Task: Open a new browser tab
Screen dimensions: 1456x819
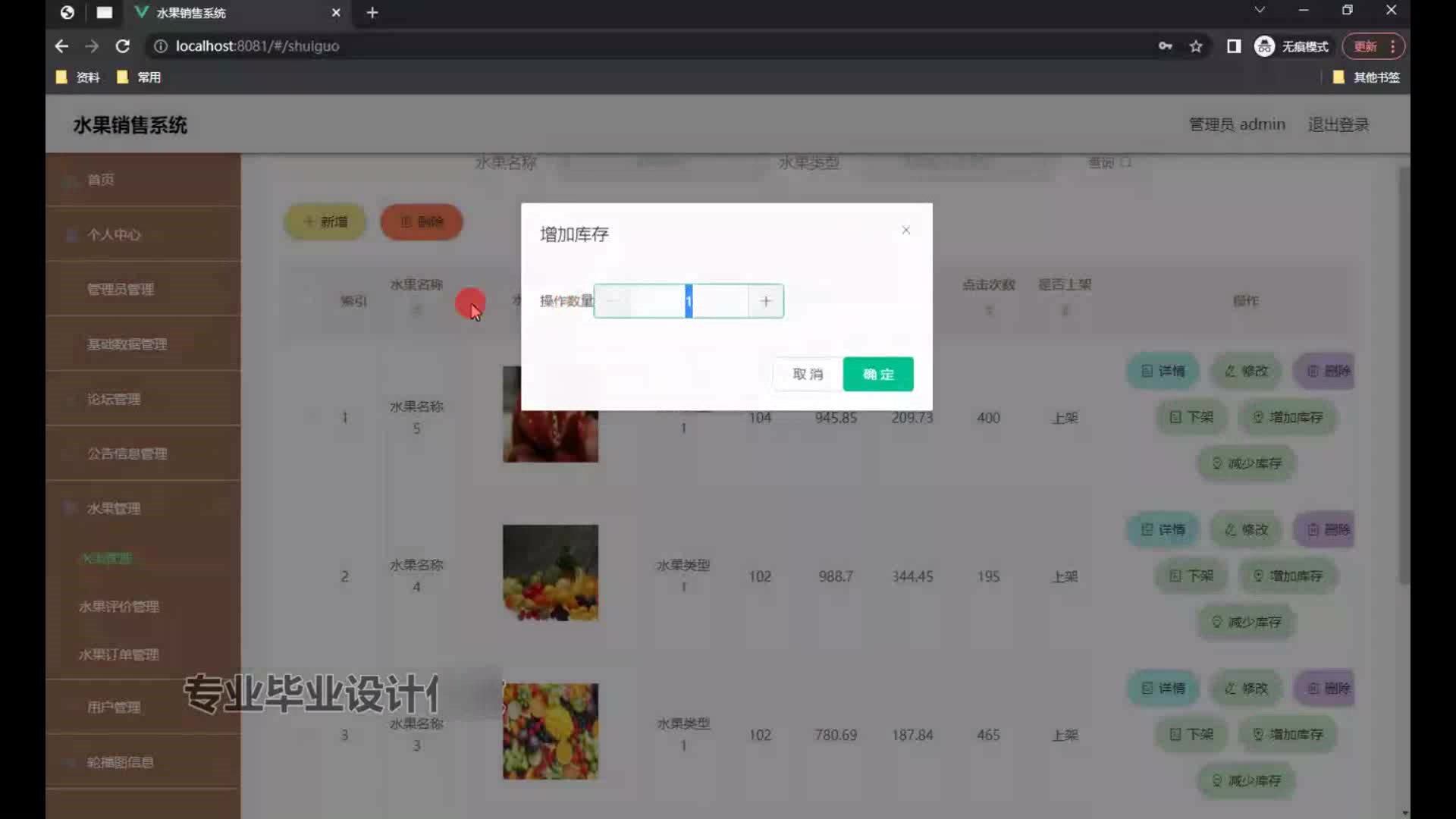Action: pyautogui.click(x=372, y=12)
